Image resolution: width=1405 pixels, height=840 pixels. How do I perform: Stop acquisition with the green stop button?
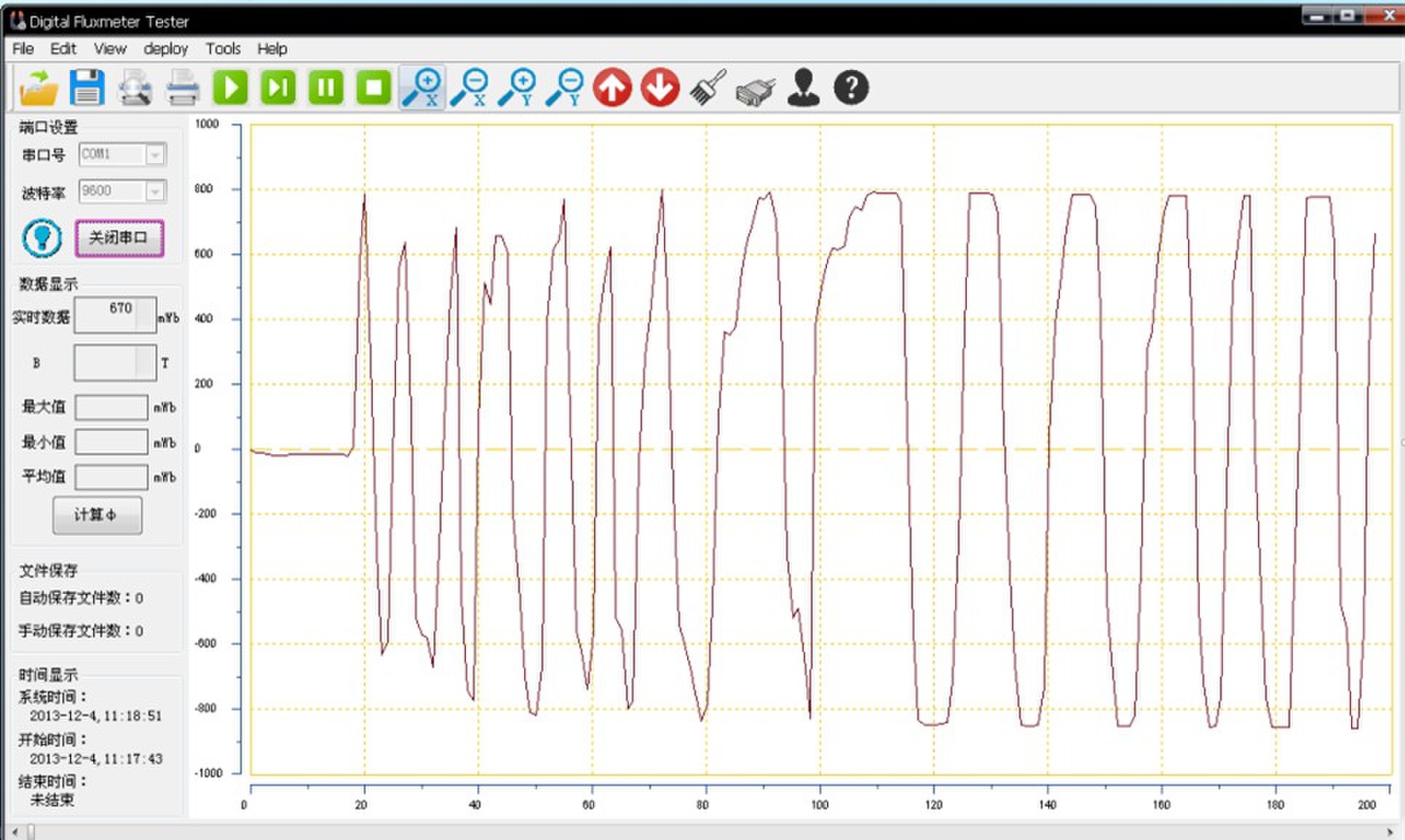373,87
